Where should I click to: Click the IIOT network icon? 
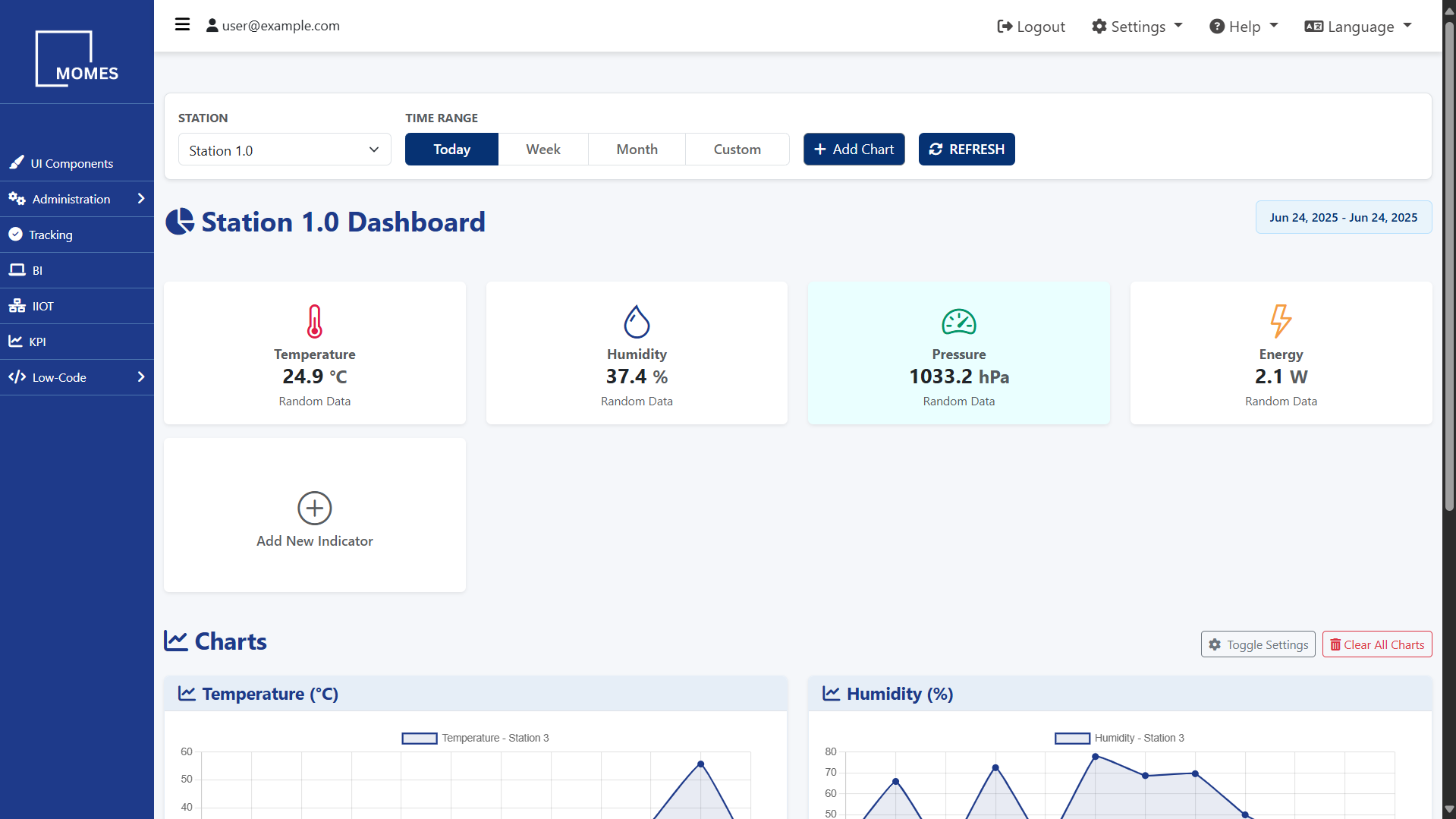(17, 305)
